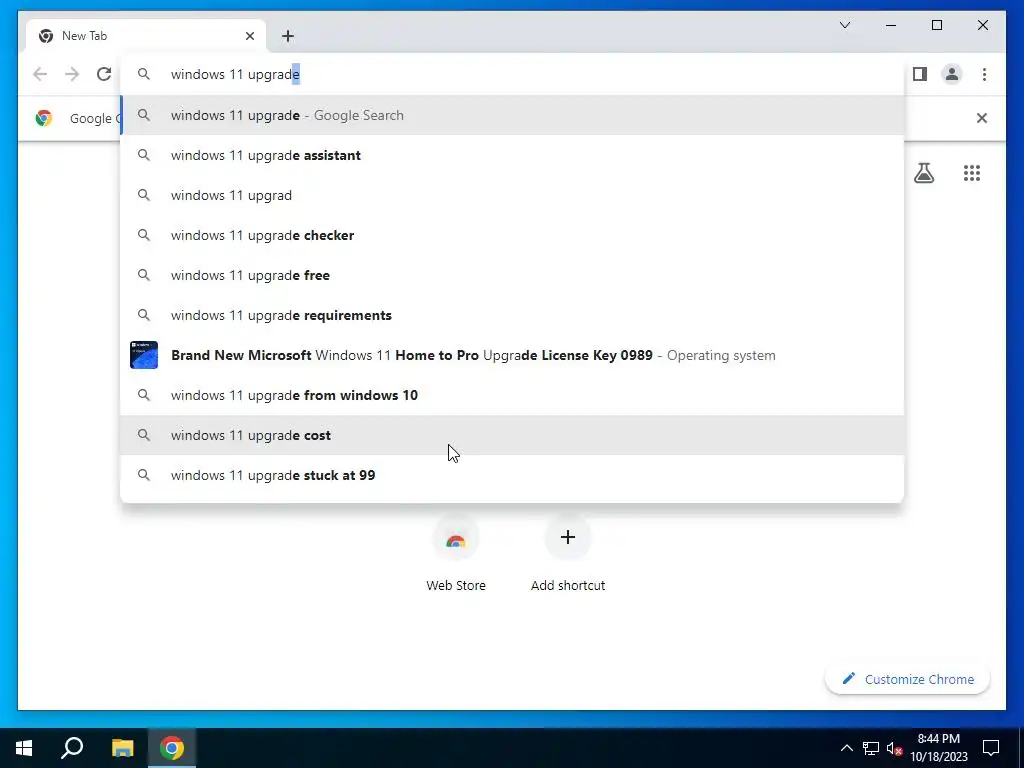Select 'windows 11 upgrade requirements' suggestion
Screen dimensions: 1024x768
(512, 315)
